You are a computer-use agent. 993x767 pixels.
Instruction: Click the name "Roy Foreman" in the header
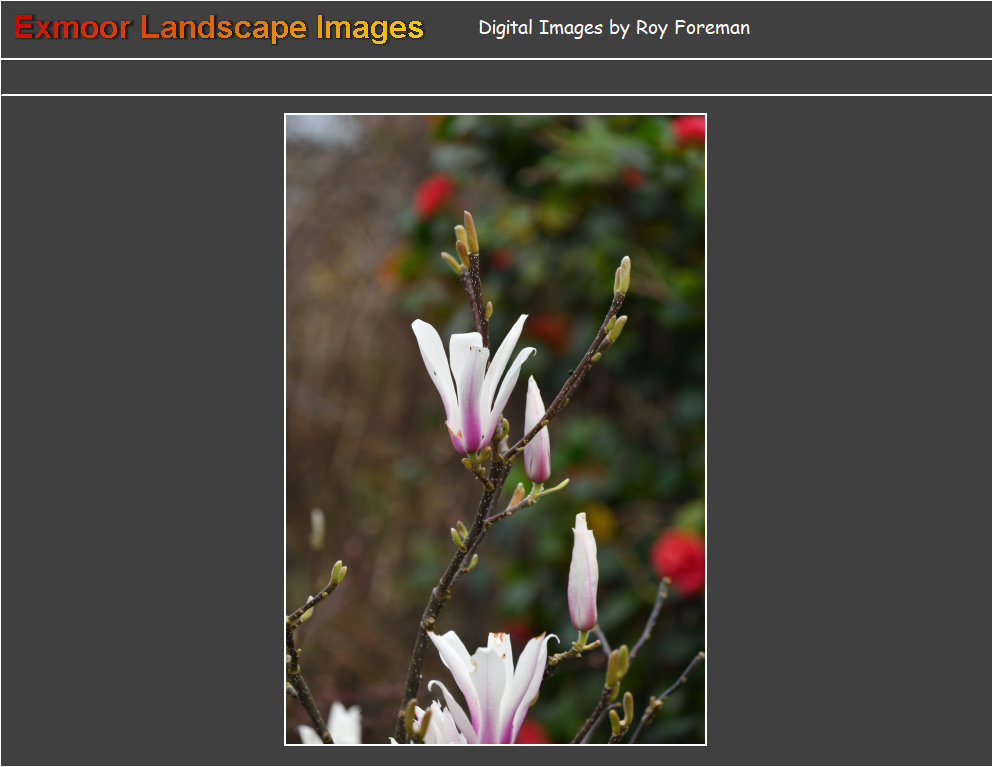[692, 28]
